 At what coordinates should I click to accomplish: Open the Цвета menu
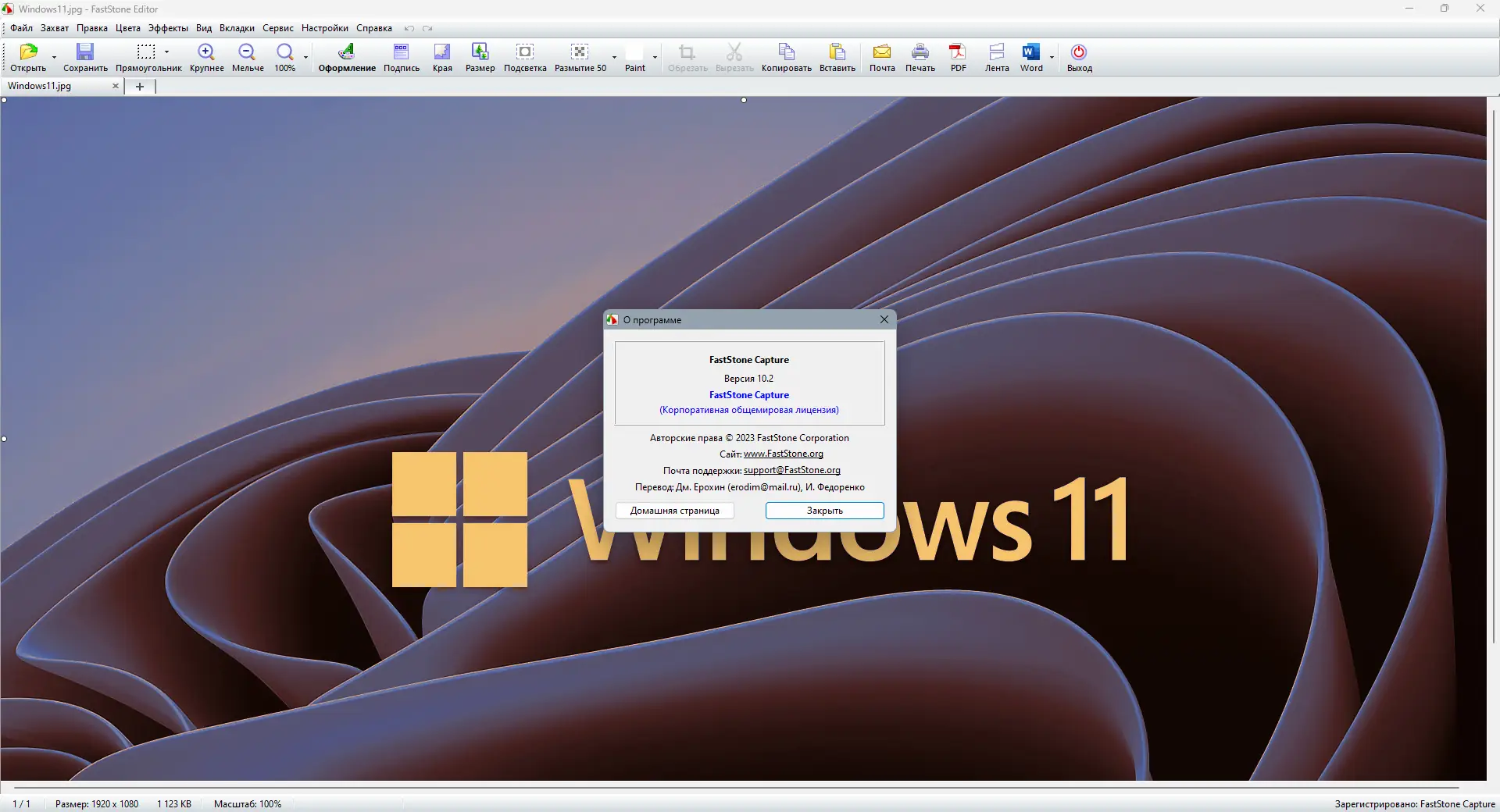click(x=128, y=28)
